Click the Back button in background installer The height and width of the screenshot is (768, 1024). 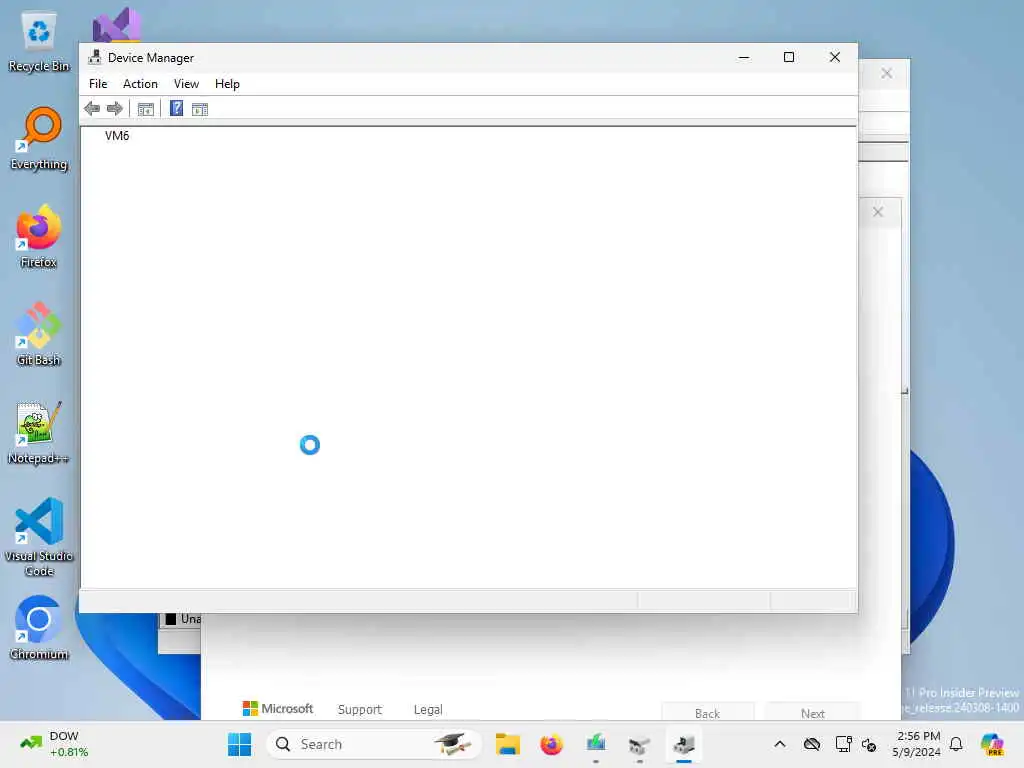pos(707,713)
